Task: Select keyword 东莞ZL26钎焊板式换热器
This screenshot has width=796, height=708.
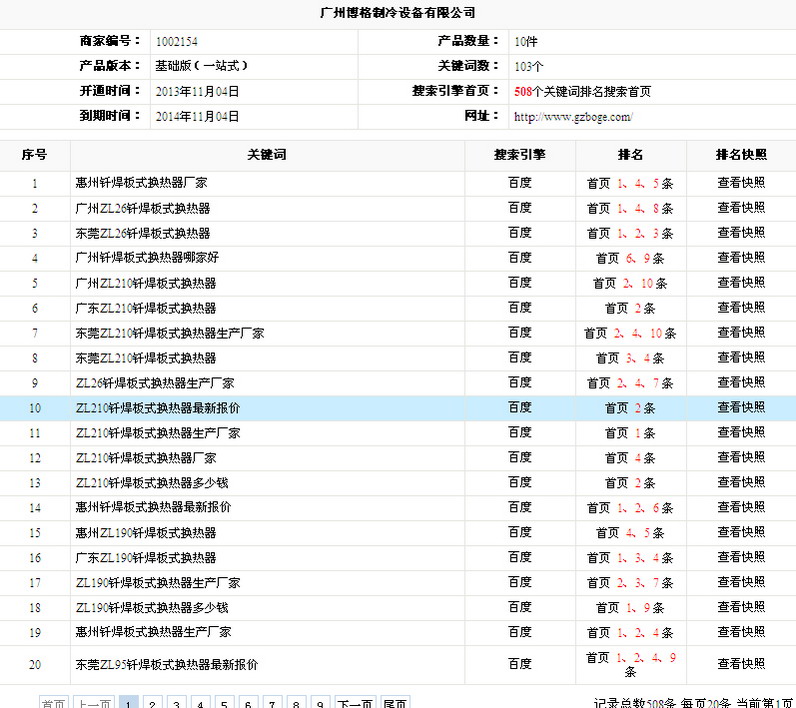Action: (x=143, y=233)
